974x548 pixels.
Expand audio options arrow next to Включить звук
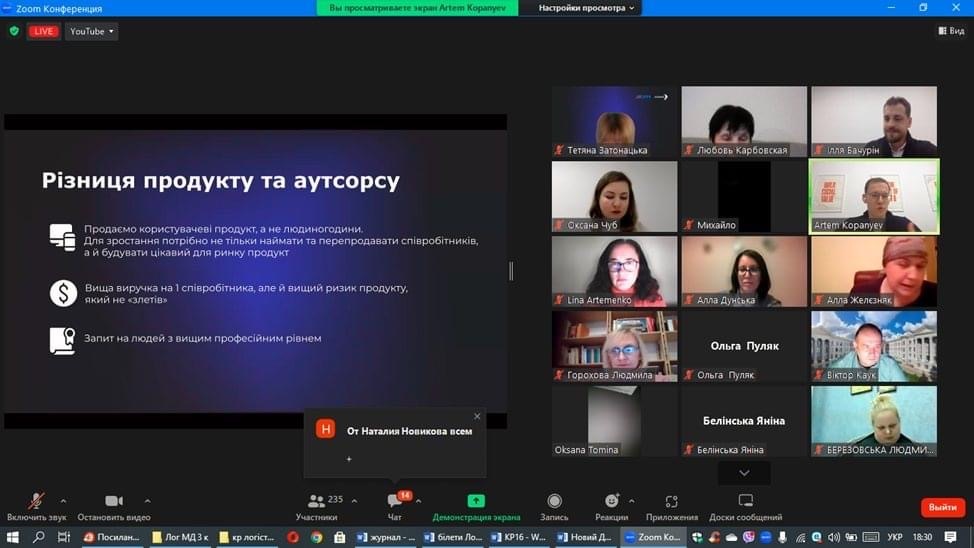point(63,501)
